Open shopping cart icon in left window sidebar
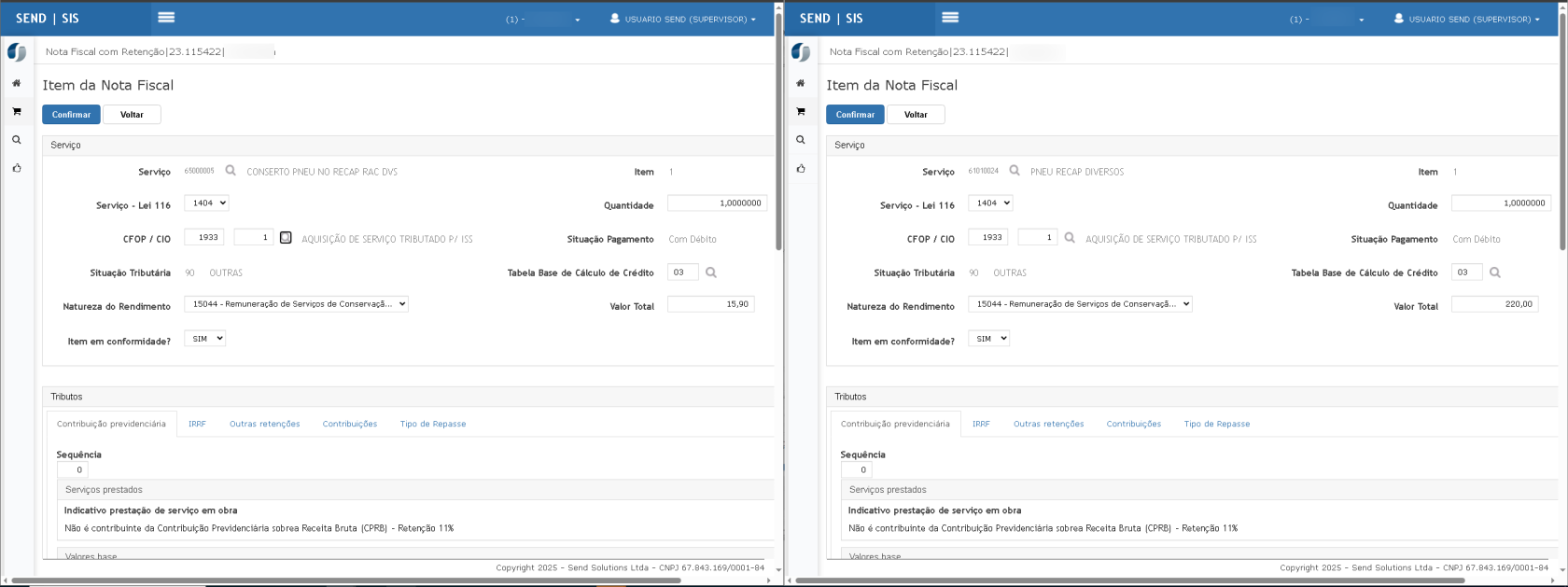Image resolution: width=1568 pixels, height=587 pixels. pyautogui.click(x=16, y=111)
